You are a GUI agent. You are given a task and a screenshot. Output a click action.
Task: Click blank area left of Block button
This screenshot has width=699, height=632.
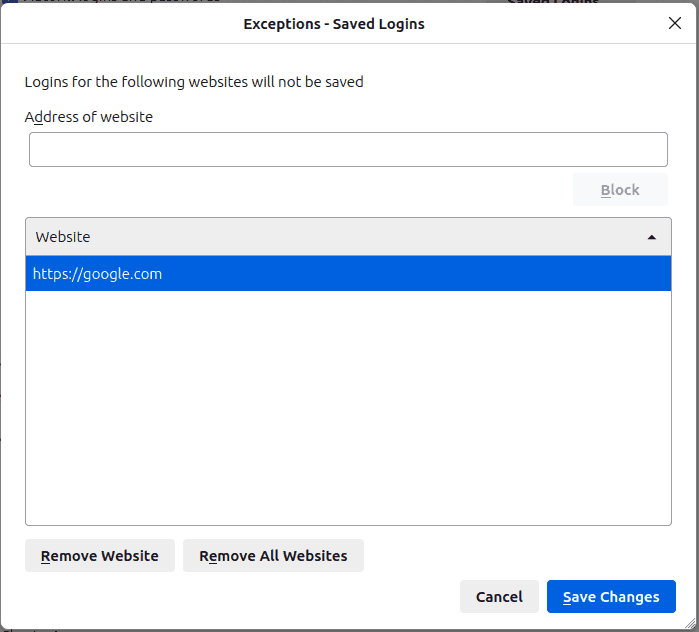300,190
